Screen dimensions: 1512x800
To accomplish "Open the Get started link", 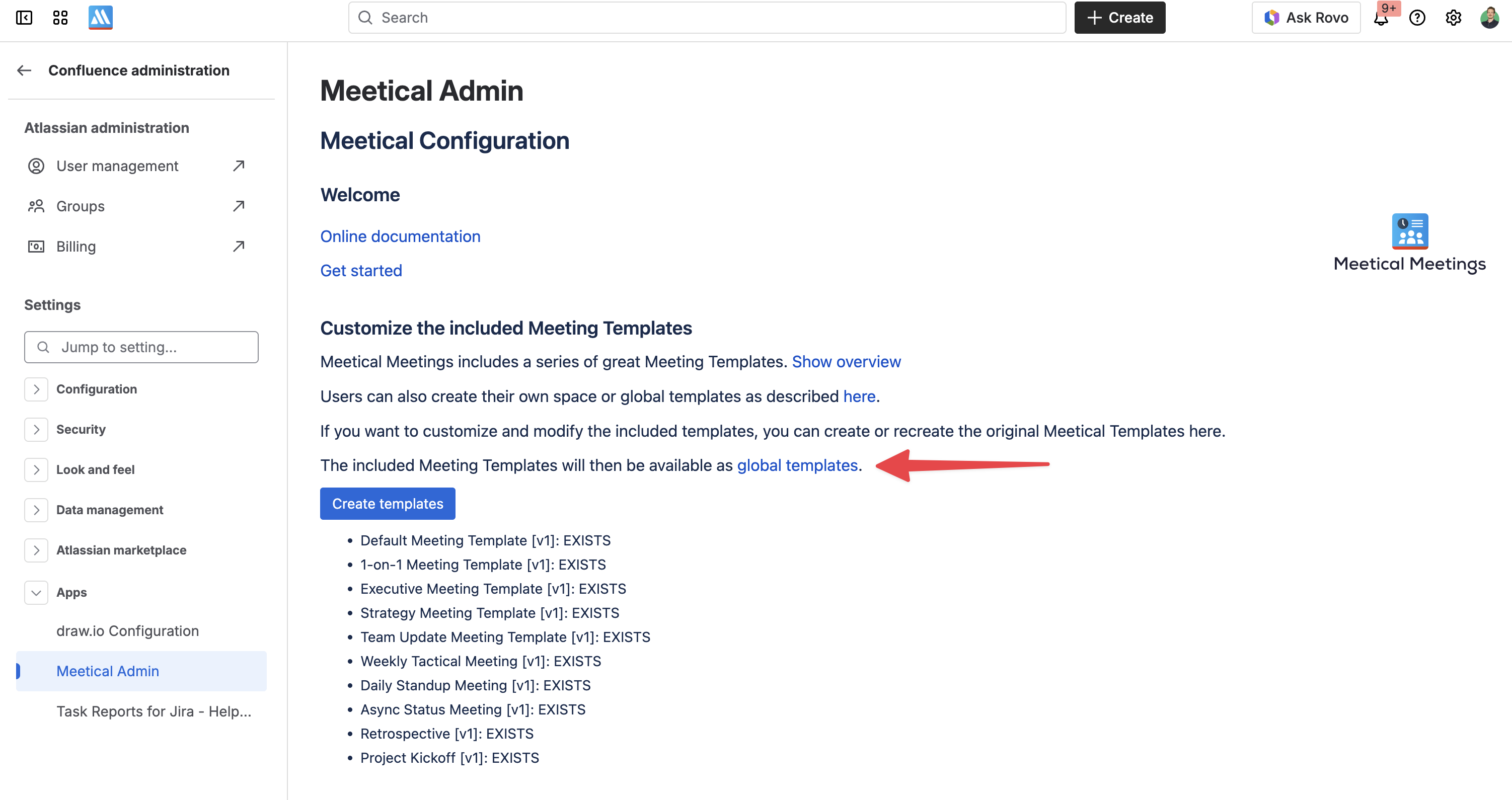I will click(361, 271).
